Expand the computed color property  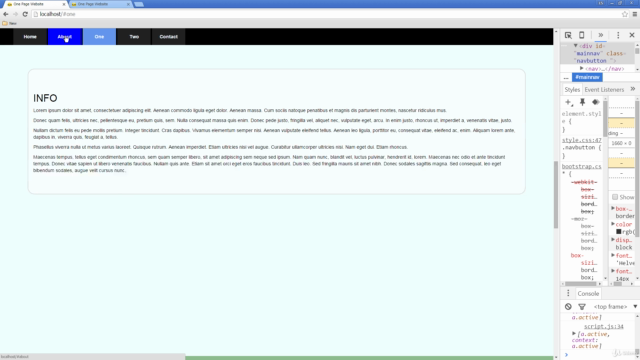coord(613,224)
